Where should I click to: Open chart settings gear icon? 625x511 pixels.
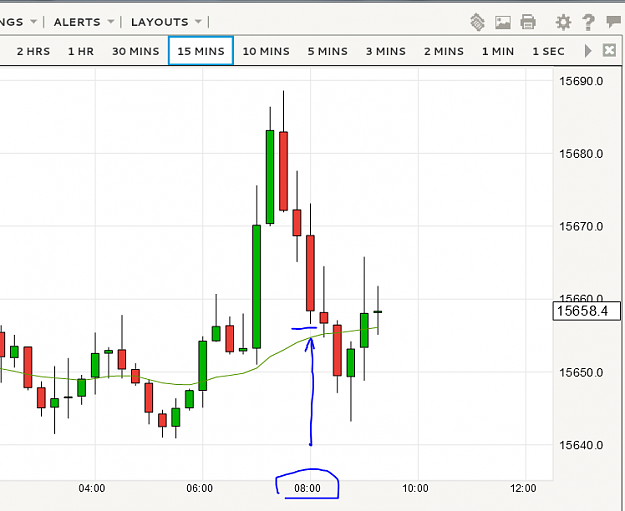(563, 22)
